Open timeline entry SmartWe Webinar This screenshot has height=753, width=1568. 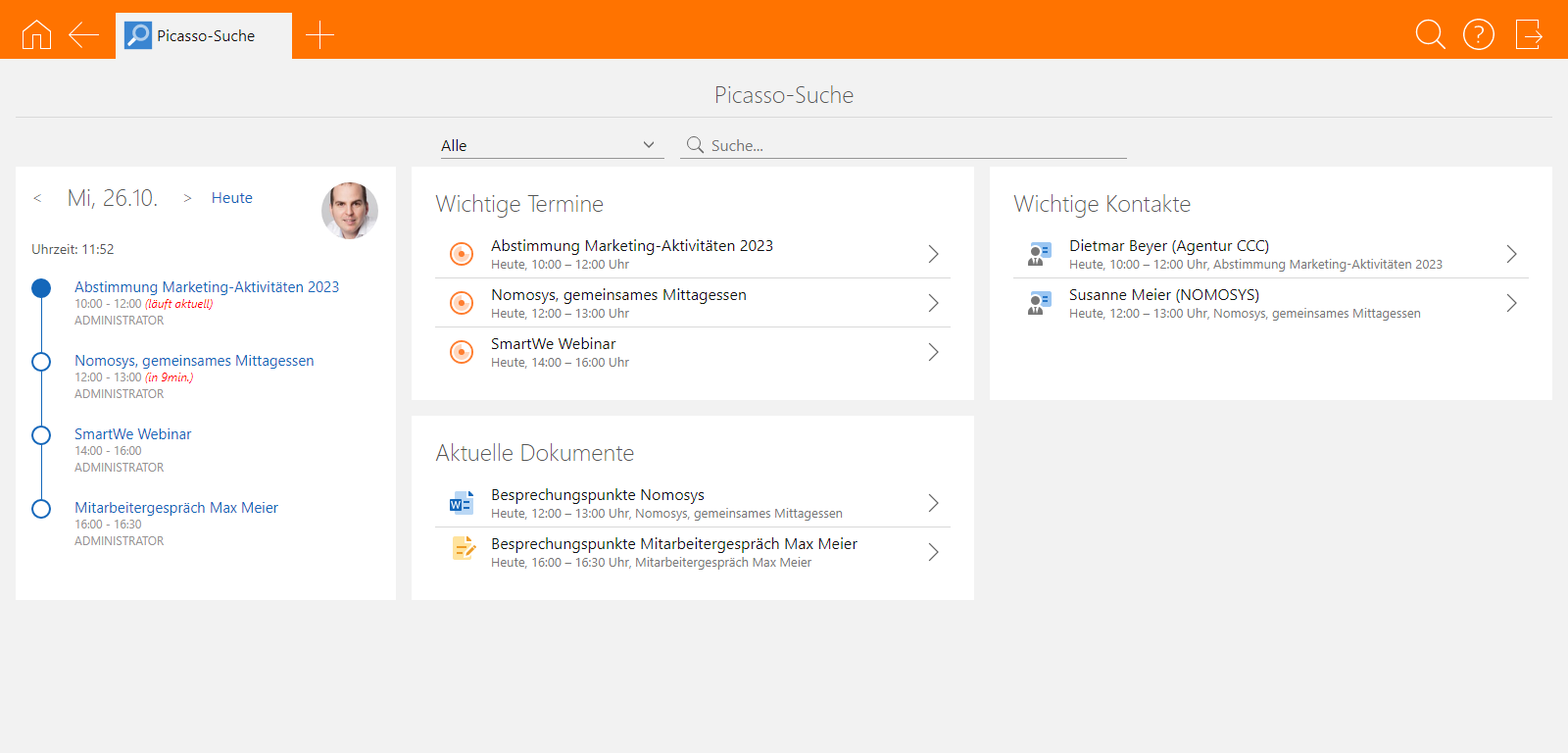coord(133,434)
